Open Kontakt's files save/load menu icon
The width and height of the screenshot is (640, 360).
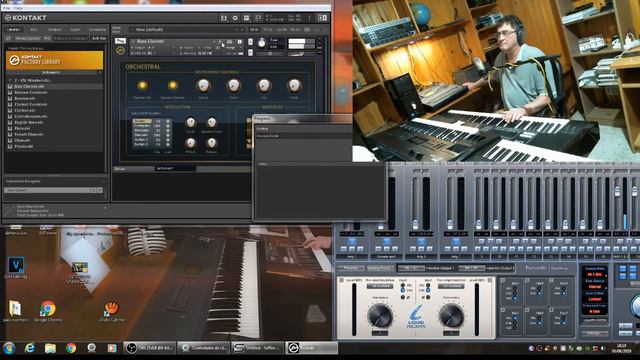(x=224, y=18)
